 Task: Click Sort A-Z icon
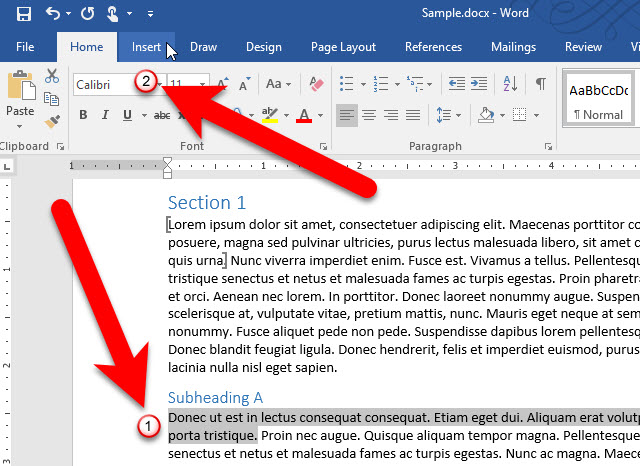click(x=510, y=84)
